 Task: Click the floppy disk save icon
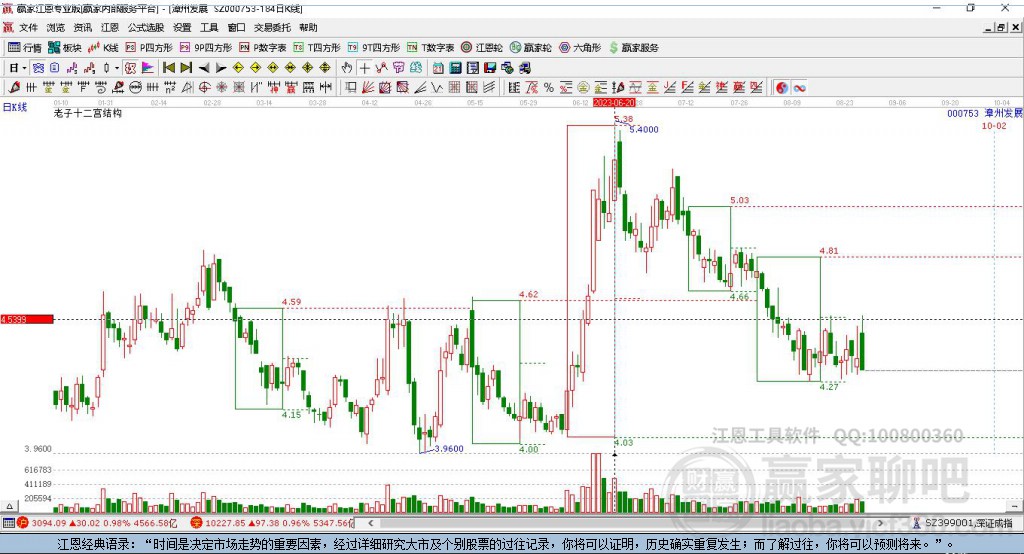point(490,68)
